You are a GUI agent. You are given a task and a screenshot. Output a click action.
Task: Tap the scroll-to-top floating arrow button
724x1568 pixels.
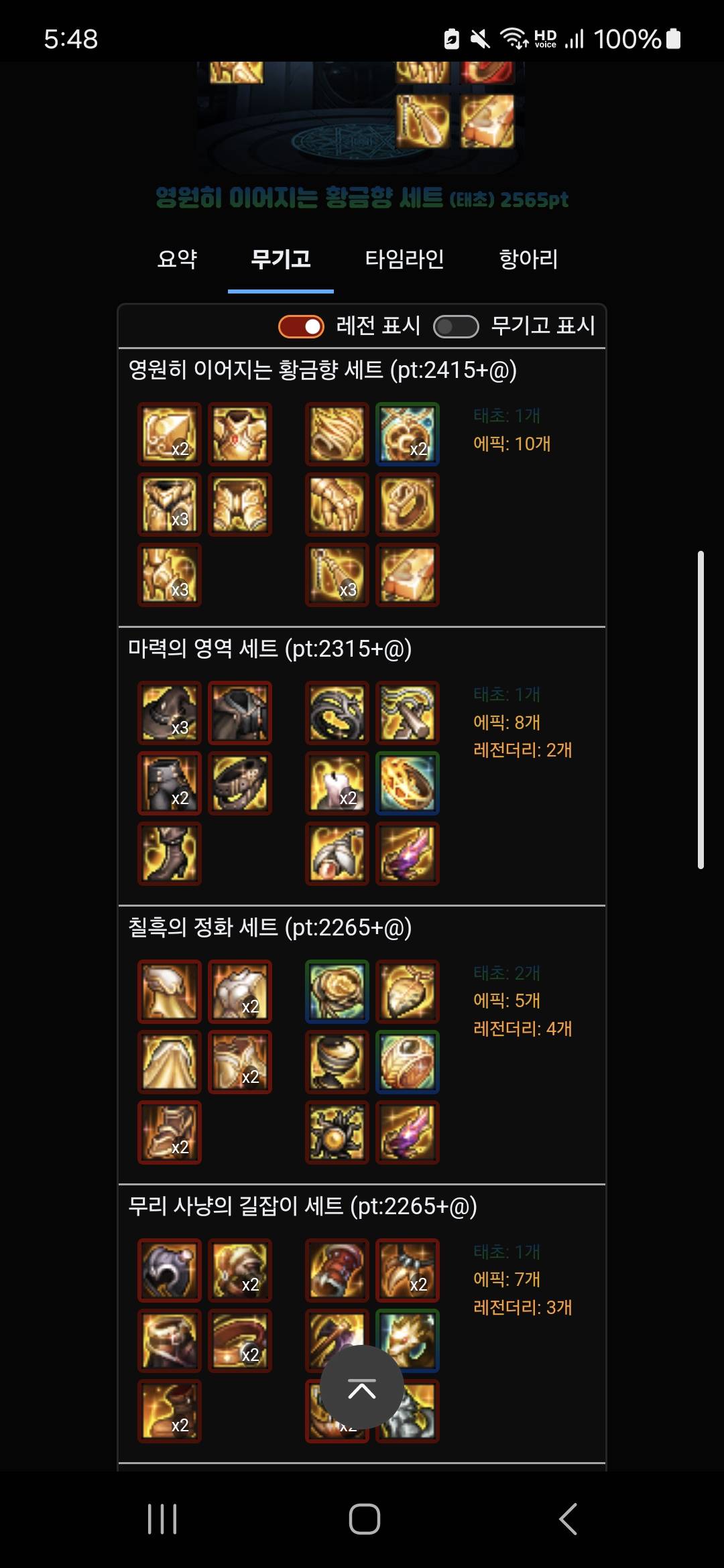tap(362, 1388)
